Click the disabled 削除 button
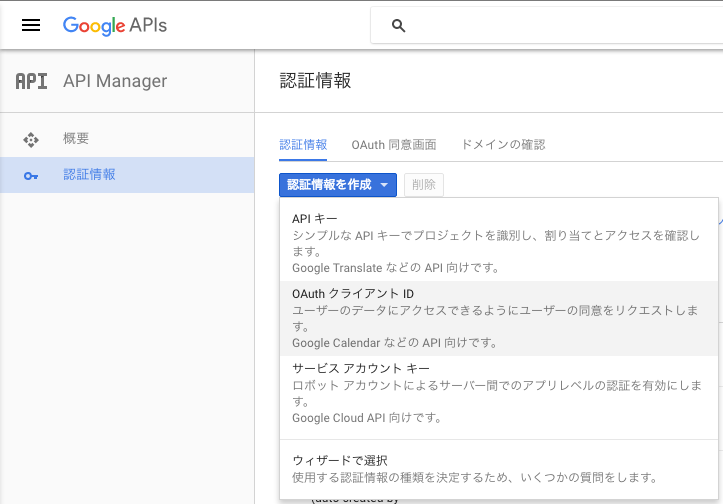This screenshot has width=723, height=504. click(424, 185)
